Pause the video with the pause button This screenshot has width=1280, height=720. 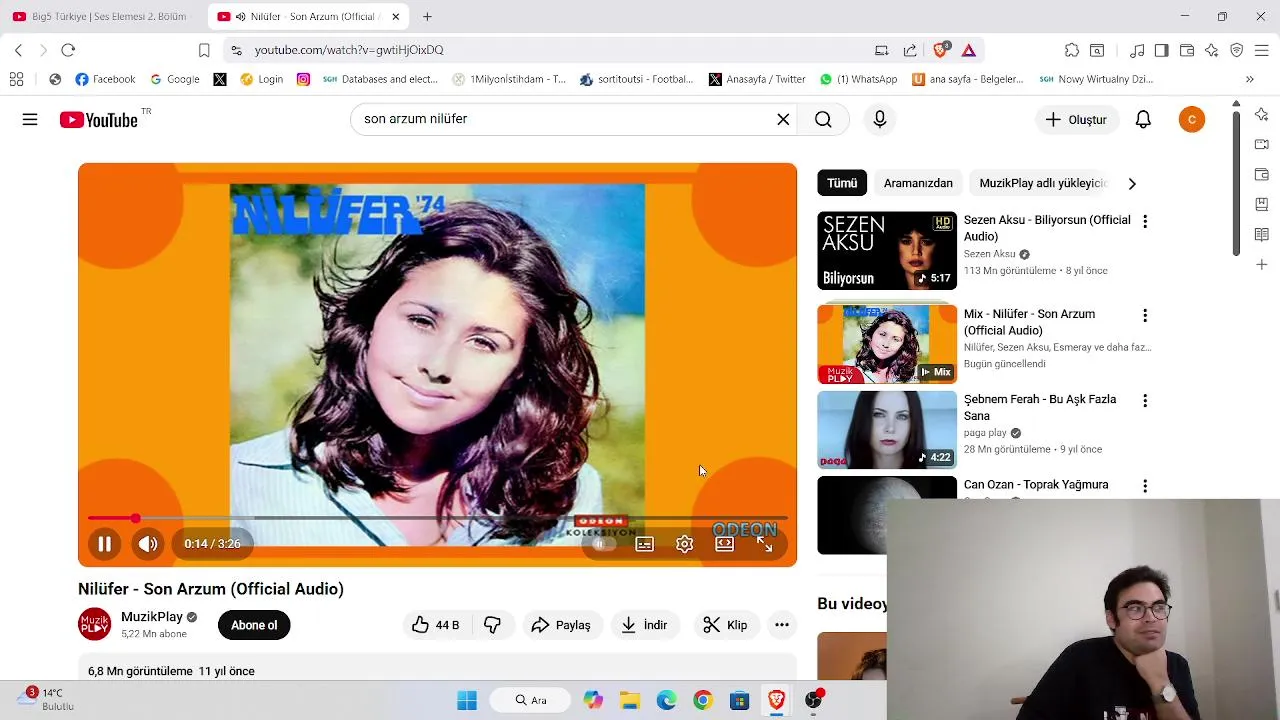[x=104, y=544]
